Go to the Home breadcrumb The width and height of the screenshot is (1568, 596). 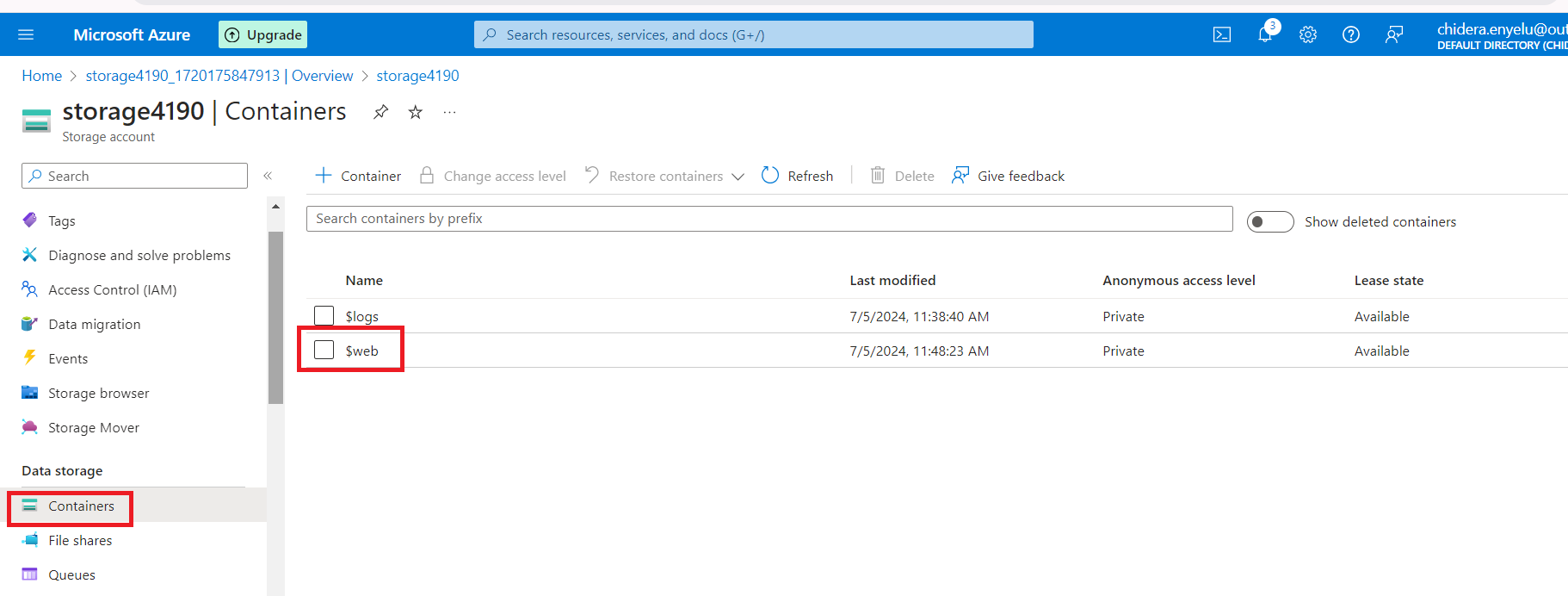point(42,76)
